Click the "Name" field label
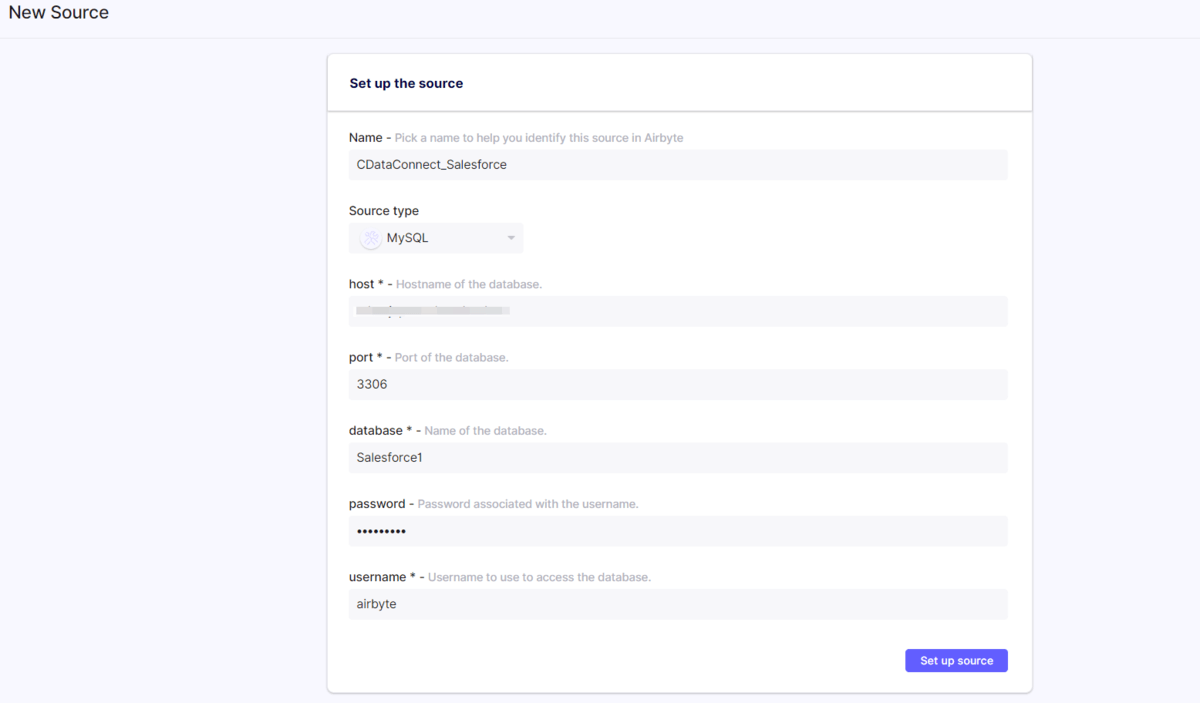Screen dimensions: 1200x703 pos(365,138)
